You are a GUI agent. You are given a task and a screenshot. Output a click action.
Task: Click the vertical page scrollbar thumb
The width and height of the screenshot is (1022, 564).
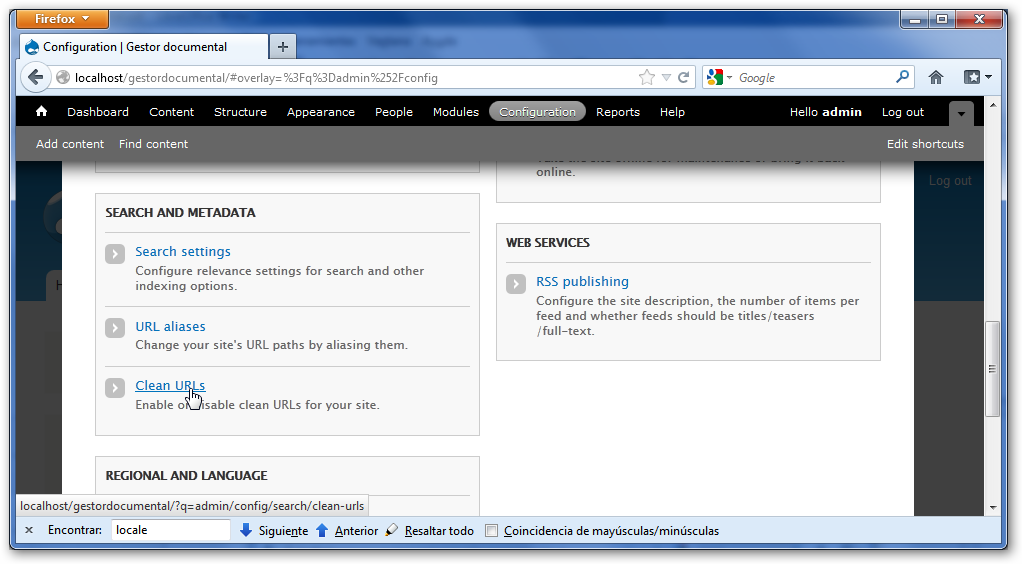991,368
